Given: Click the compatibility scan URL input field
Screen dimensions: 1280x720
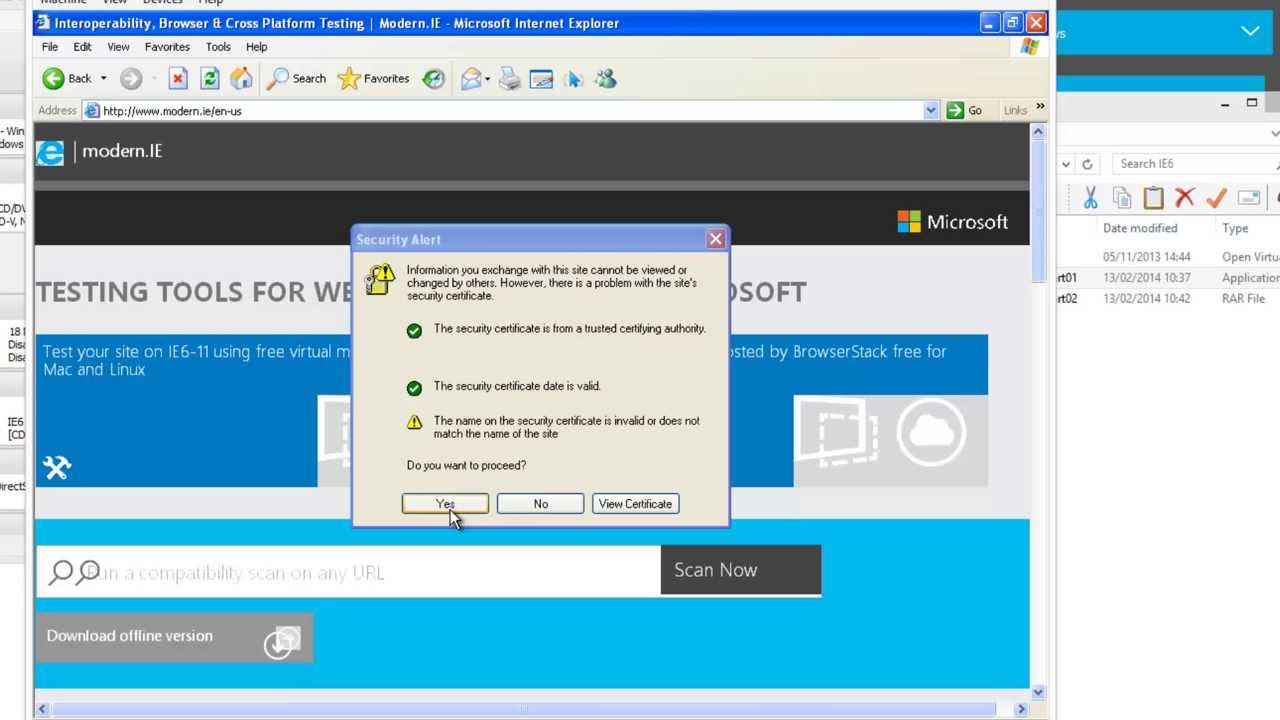Looking at the screenshot, I should [348, 571].
